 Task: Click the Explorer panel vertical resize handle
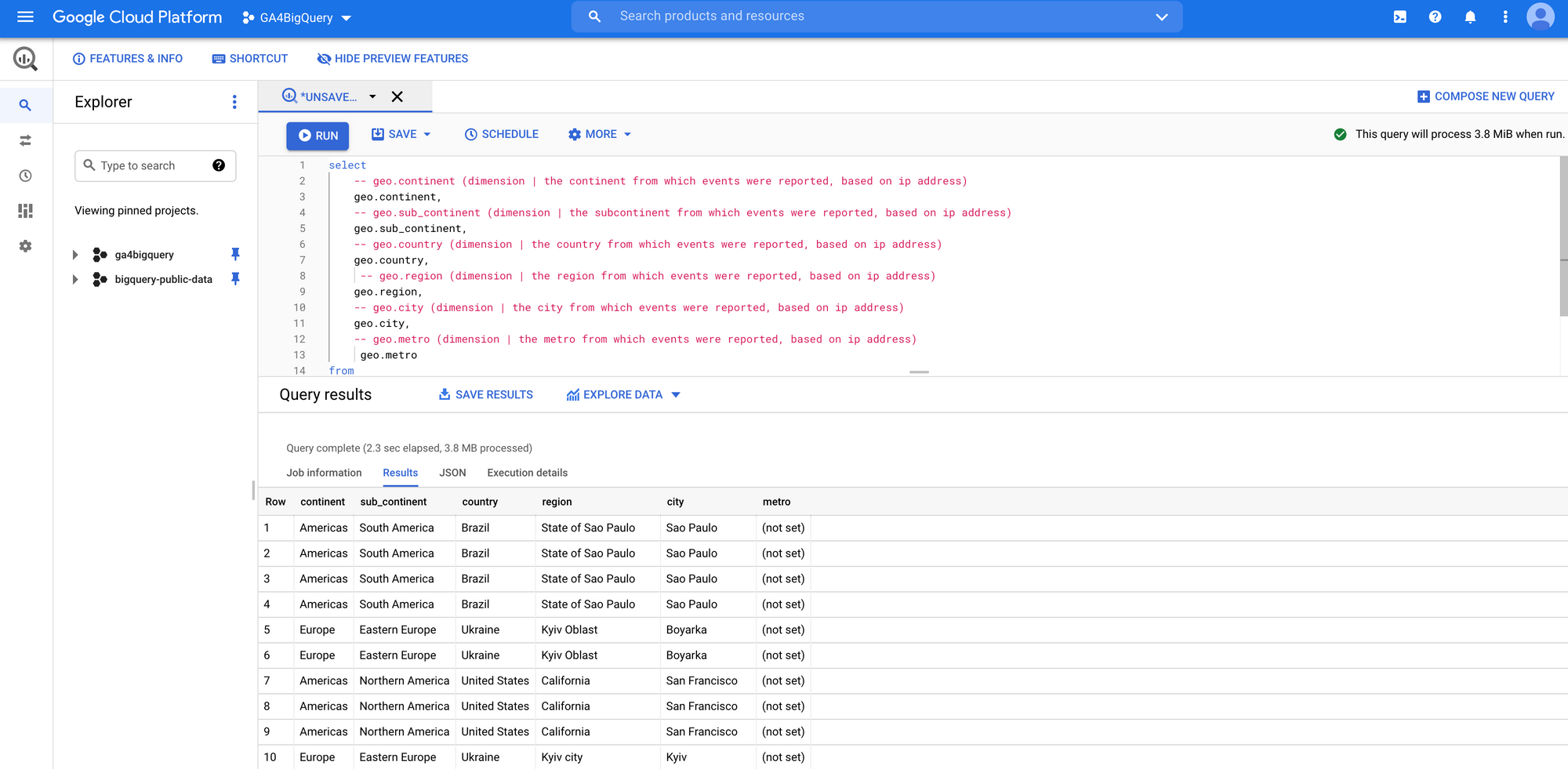[x=253, y=490]
